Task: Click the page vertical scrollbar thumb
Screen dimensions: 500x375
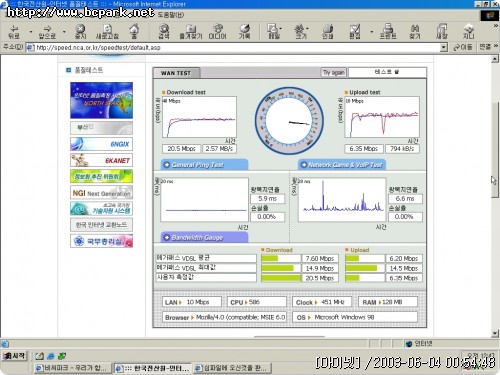Action: pyautogui.click(x=495, y=150)
